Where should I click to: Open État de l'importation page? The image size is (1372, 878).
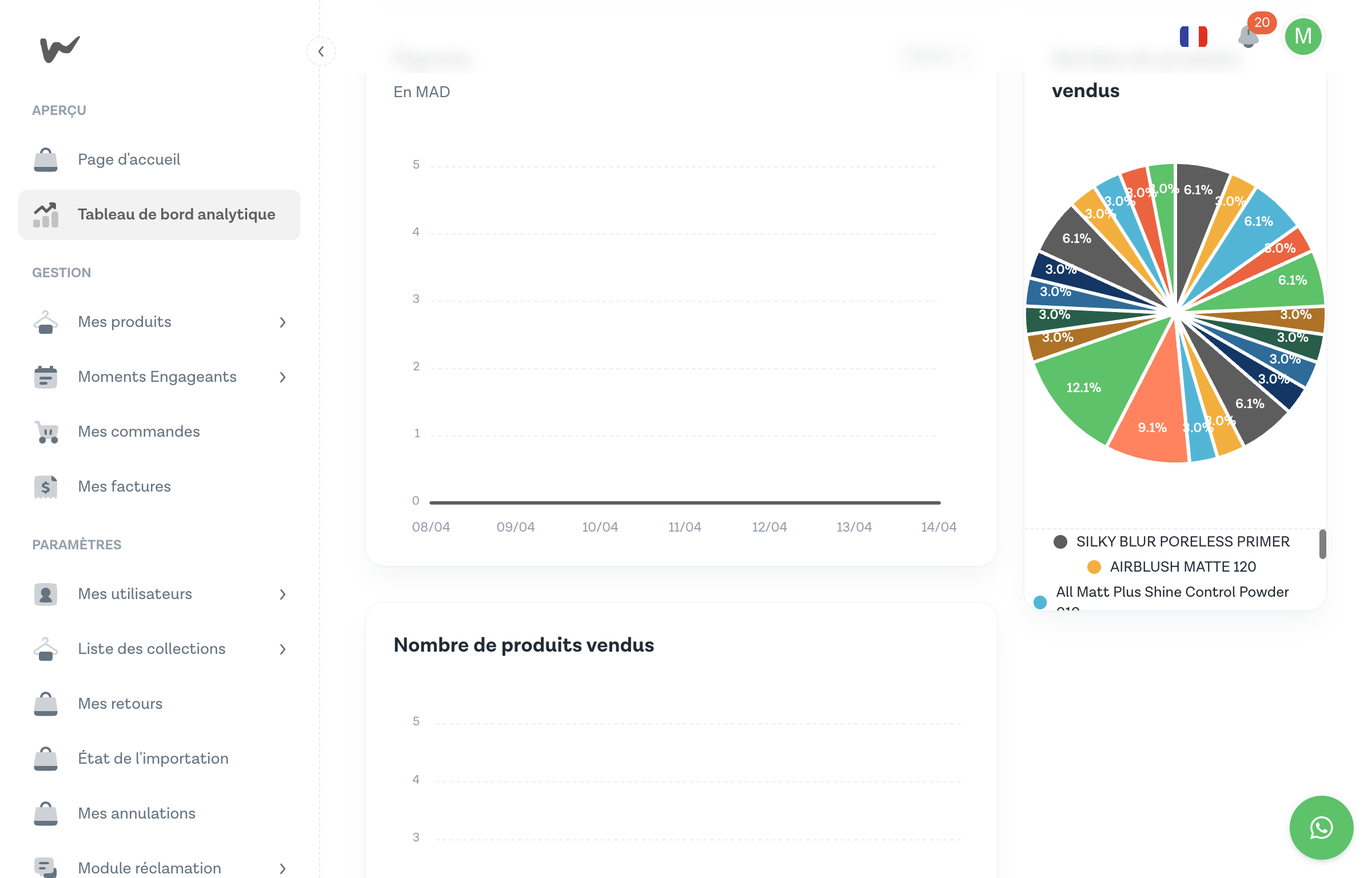click(x=153, y=759)
